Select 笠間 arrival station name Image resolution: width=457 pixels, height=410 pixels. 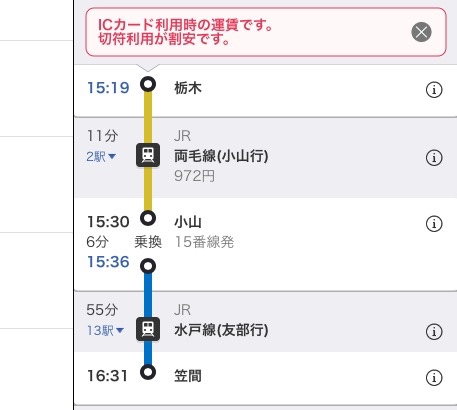click(188, 376)
